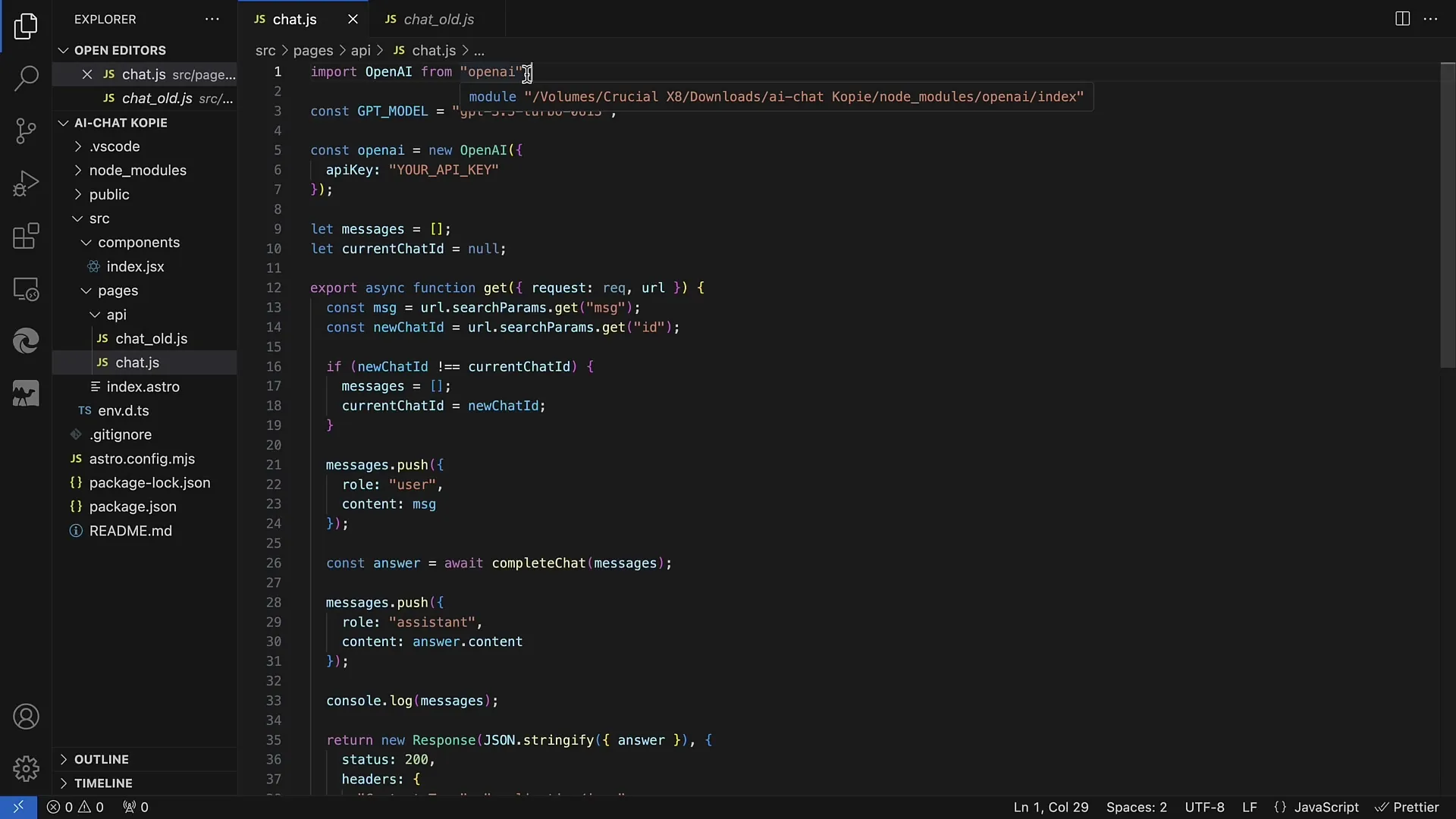This screenshot has height=819, width=1456.
Task: Expand the node_modules folder
Action: click(144, 171)
